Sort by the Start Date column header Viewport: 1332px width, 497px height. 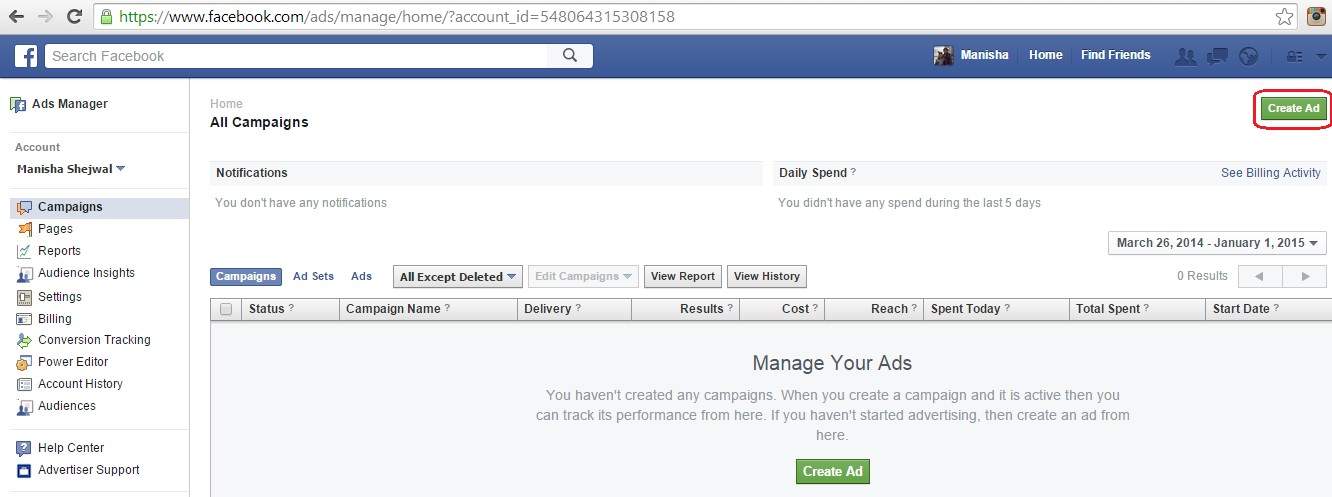click(x=1268, y=309)
